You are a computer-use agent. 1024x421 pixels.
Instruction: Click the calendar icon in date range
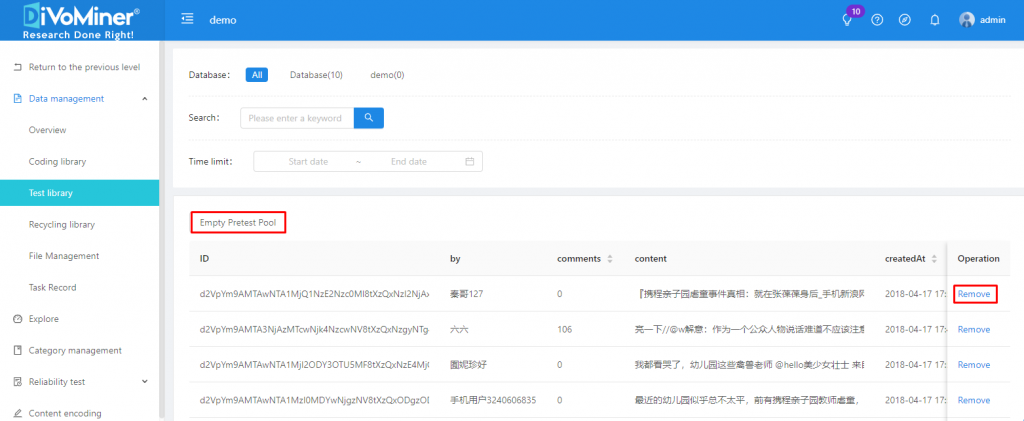(x=470, y=161)
